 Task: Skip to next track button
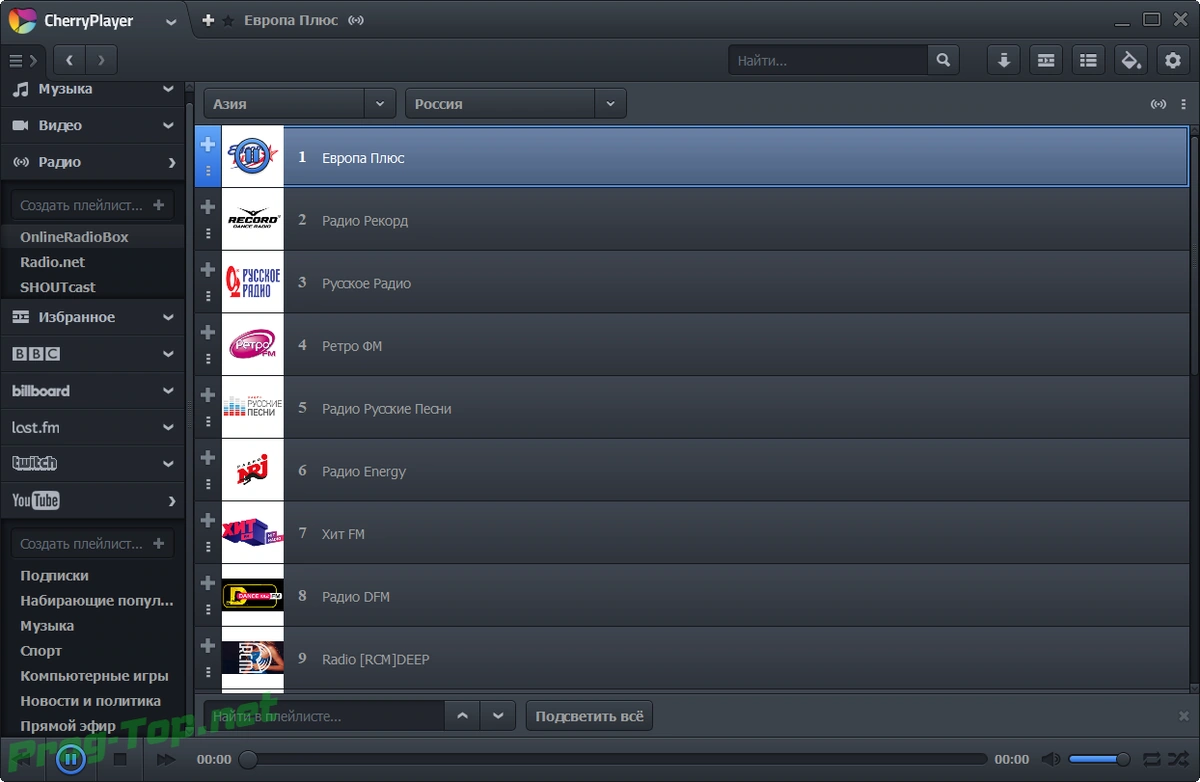pyautogui.click(x=165, y=760)
